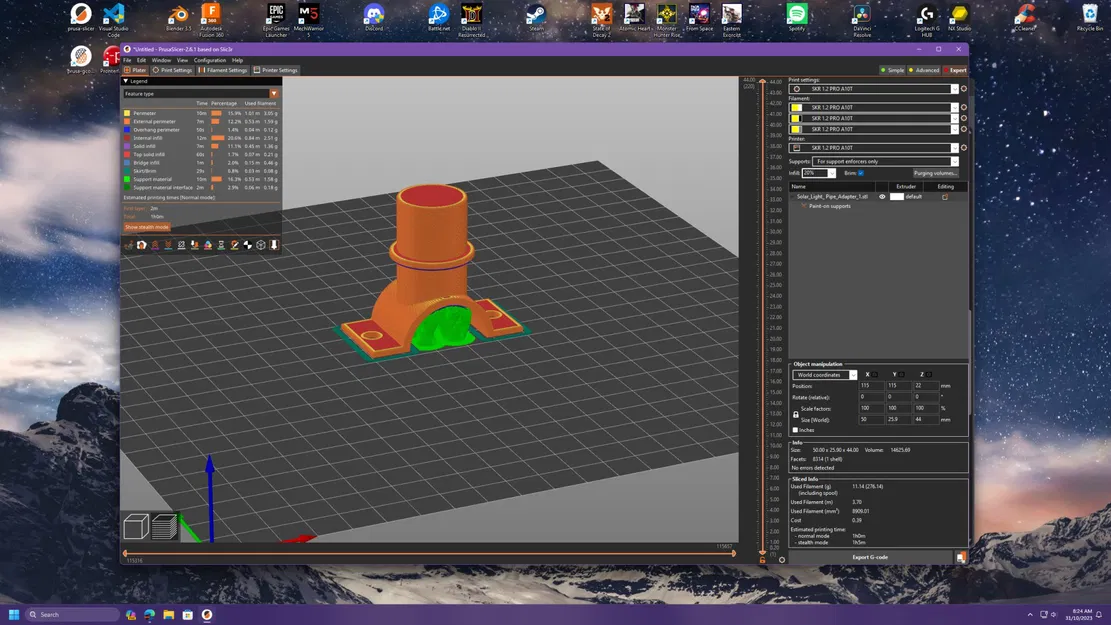Switch to the Filament Settings tab
The width and height of the screenshot is (1111, 625).
[x=224, y=70]
